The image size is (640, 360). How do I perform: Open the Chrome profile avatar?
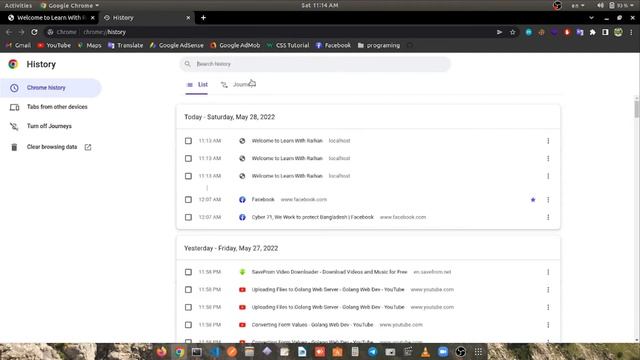pyautogui.click(x=618, y=32)
